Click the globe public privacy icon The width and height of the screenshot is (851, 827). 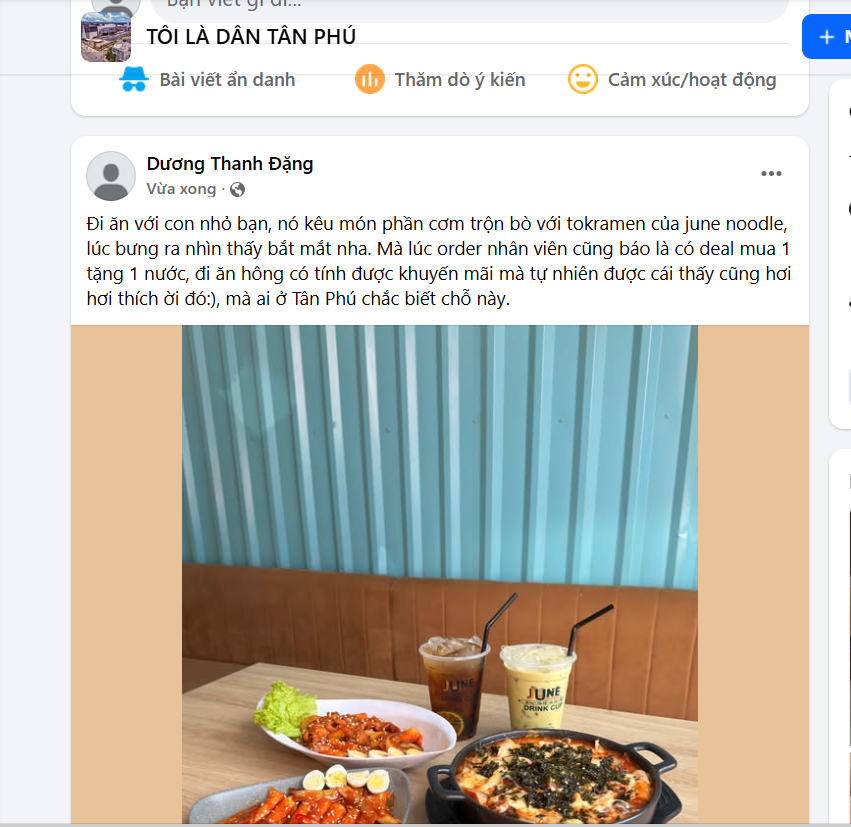(237, 189)
